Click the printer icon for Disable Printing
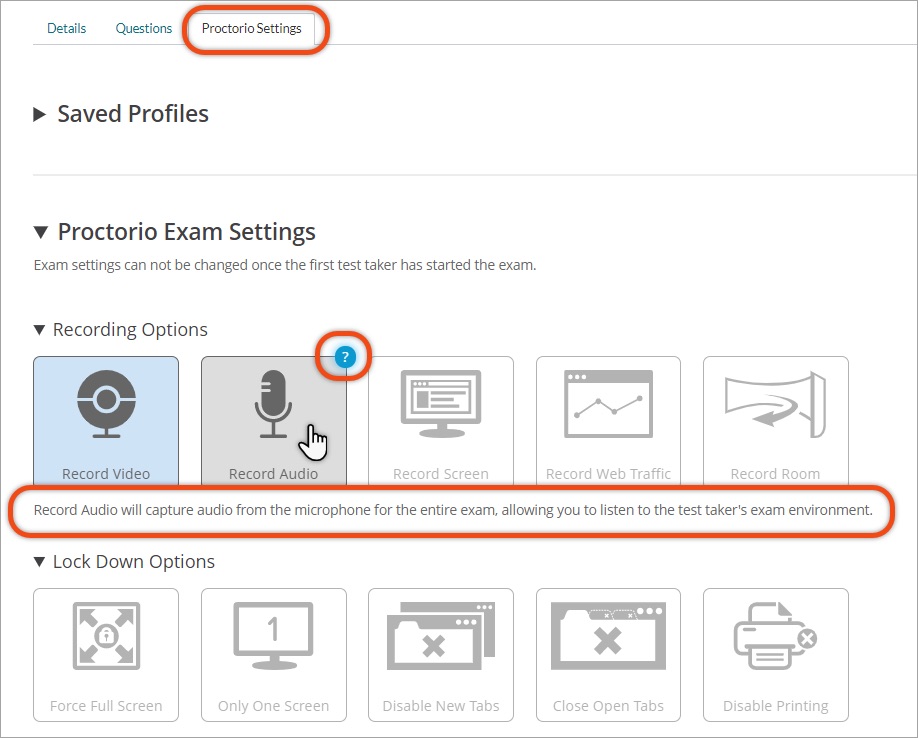This screenshot has width=918, height=738. click(x=775, y=636)
